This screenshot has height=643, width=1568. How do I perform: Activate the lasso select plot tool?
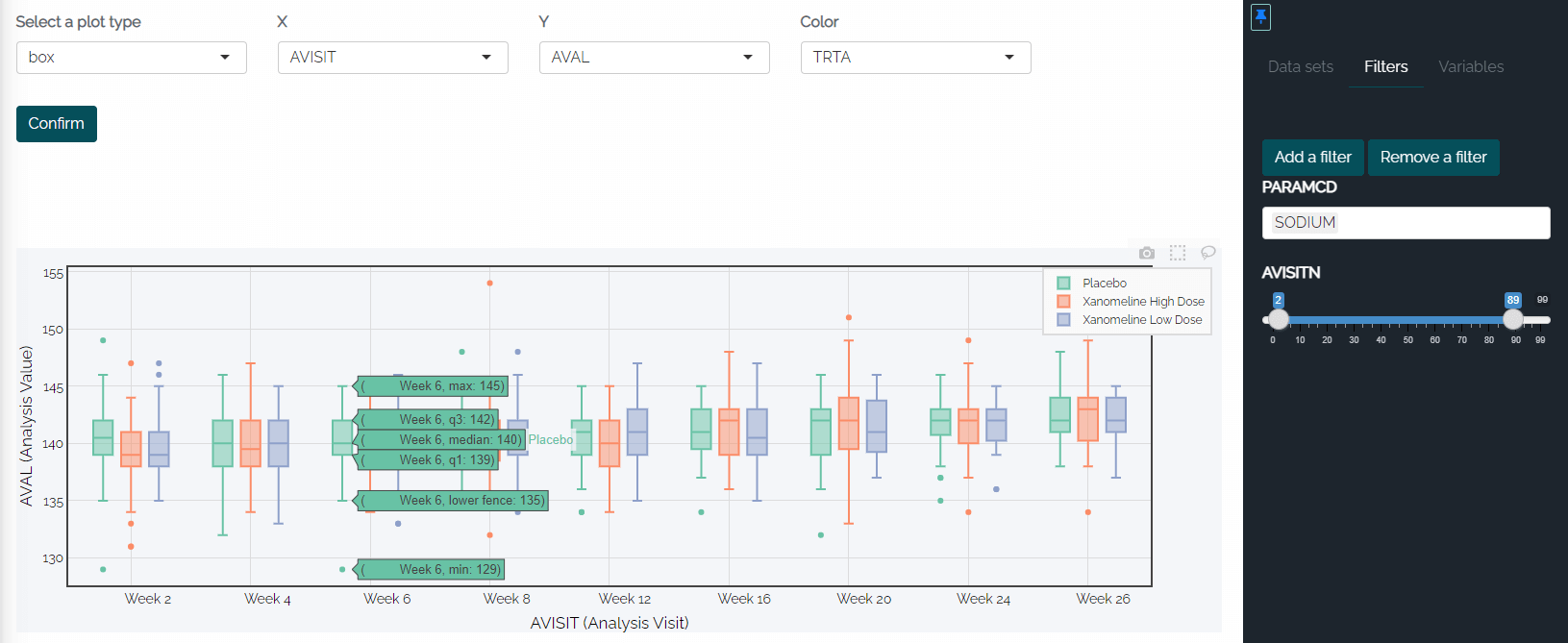click(x=1208, y=253)
